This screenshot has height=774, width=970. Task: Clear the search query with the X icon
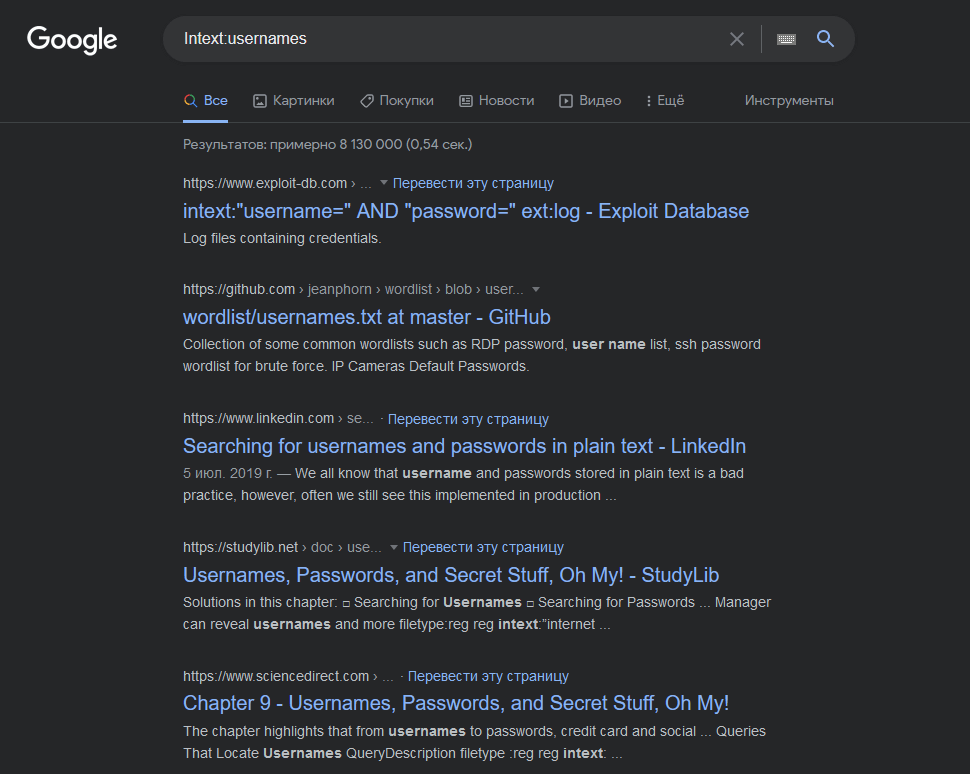[737, 39]
